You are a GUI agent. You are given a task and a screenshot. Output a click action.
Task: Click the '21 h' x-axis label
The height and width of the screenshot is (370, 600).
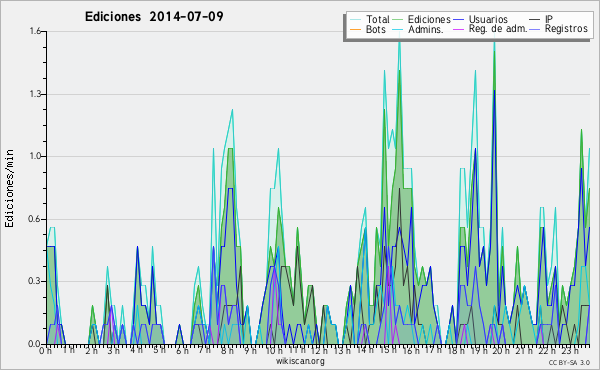click(x=523, y=350)
